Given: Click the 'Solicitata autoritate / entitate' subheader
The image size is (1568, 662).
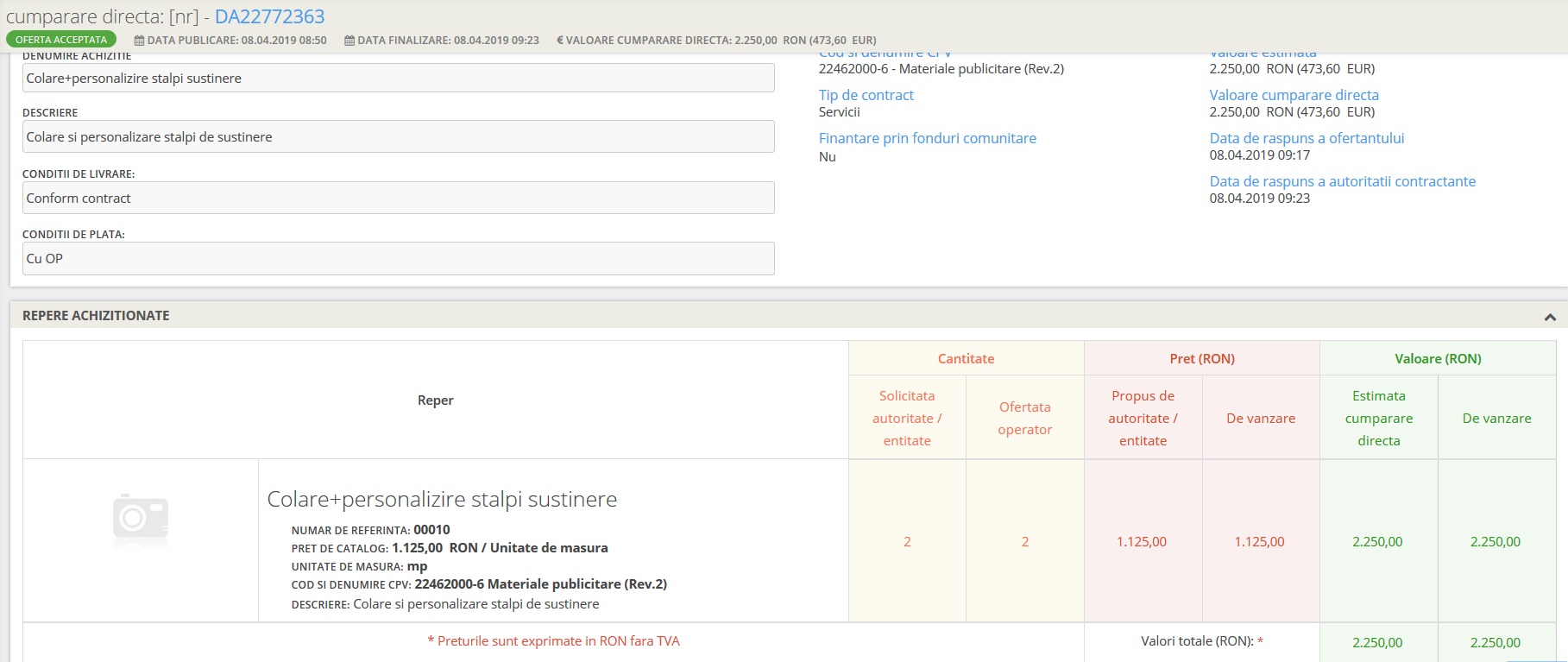Looking at the screenshot, I should tap(907, 418).
